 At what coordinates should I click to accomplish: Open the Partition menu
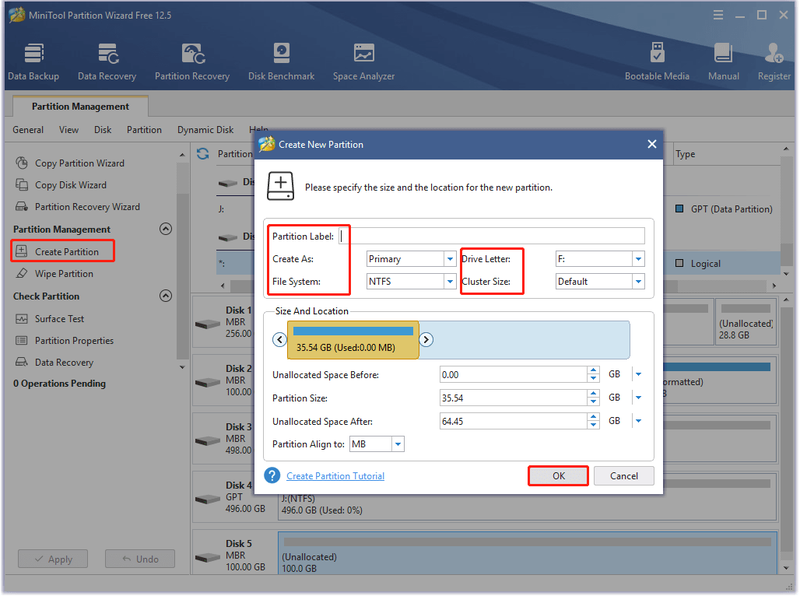pyautogui.click(x=144, y=130)
